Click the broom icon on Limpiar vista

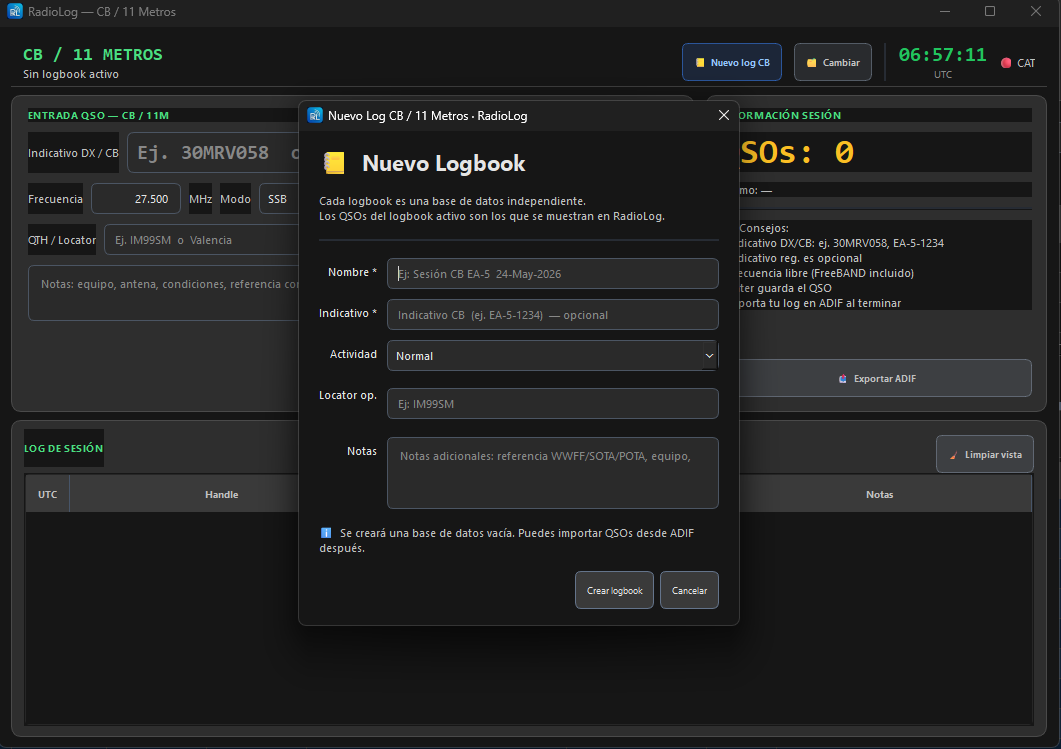tap(953, 455)
